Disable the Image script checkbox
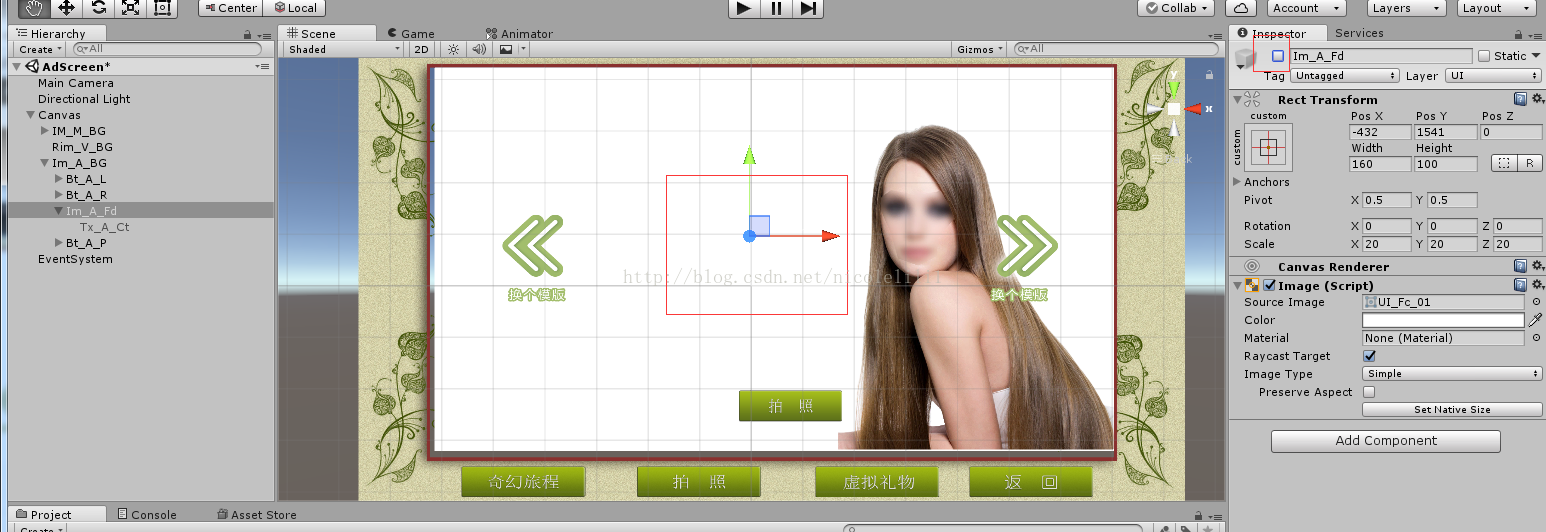The height and width of the screenshot is (532, 1546). (x=1269, y=285)
